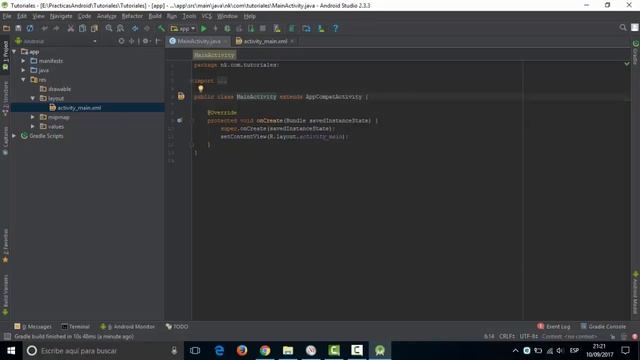Image resolution: width=640 pixels, height=360 pixels.
Task: Click scroll from source target icon
Action: [121, 41]
